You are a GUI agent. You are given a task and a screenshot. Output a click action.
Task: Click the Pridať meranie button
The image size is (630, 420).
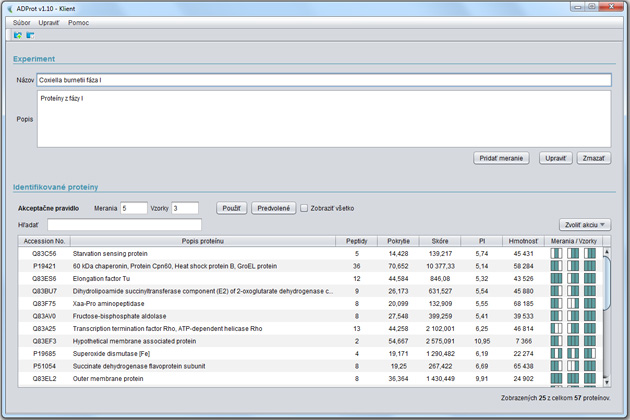point(501,158)
